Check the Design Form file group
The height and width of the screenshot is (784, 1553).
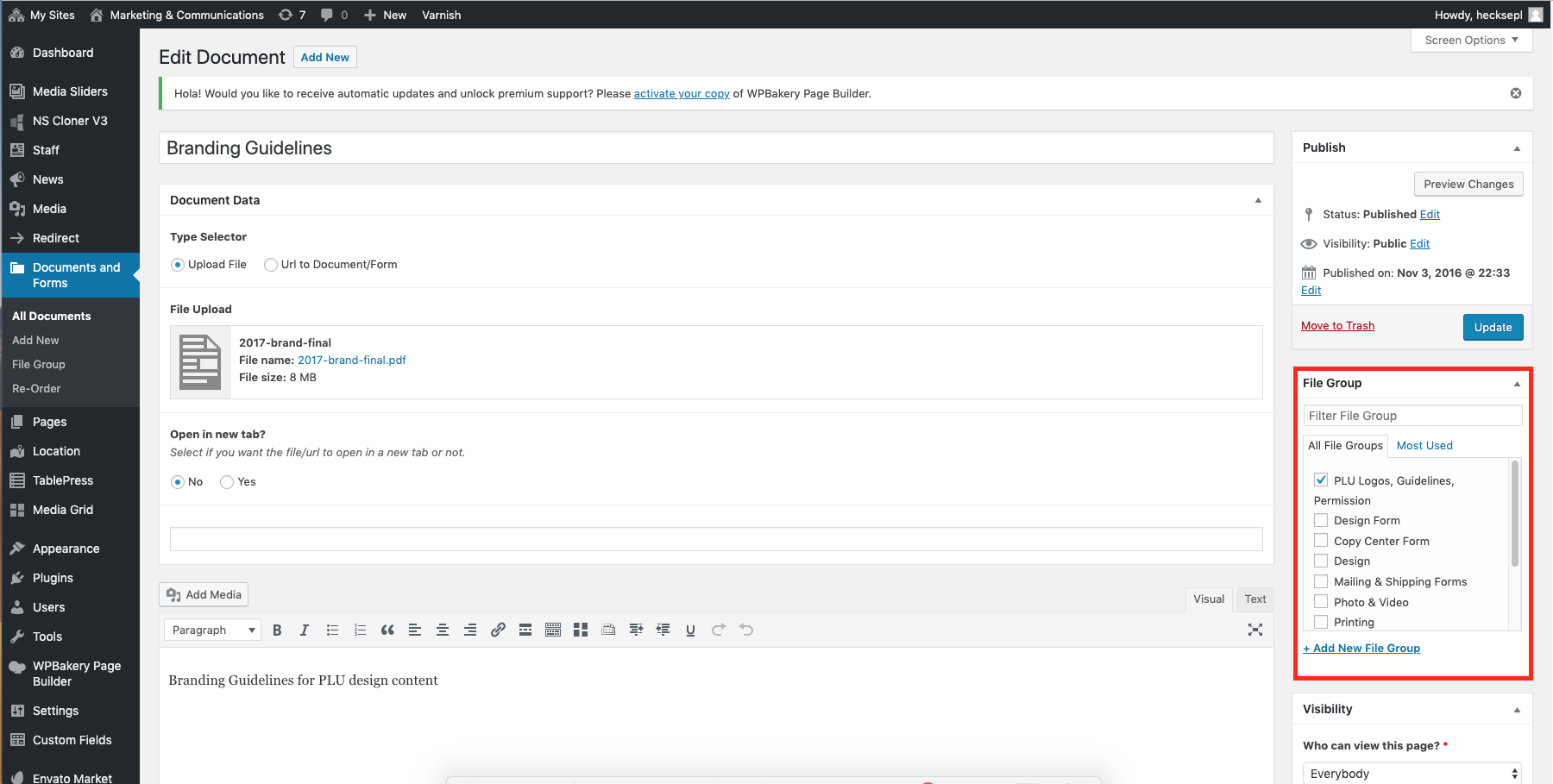[x=1321, y=520]
